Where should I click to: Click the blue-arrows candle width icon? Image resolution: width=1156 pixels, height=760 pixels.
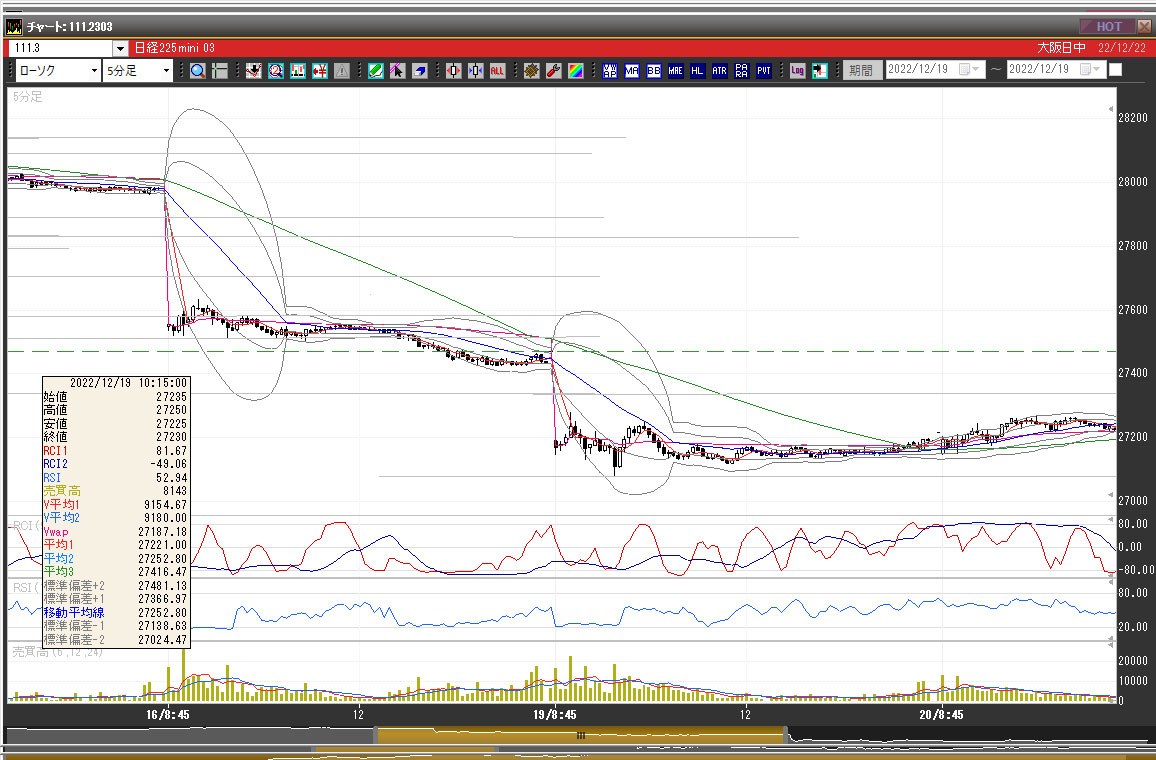pos(476,71)
